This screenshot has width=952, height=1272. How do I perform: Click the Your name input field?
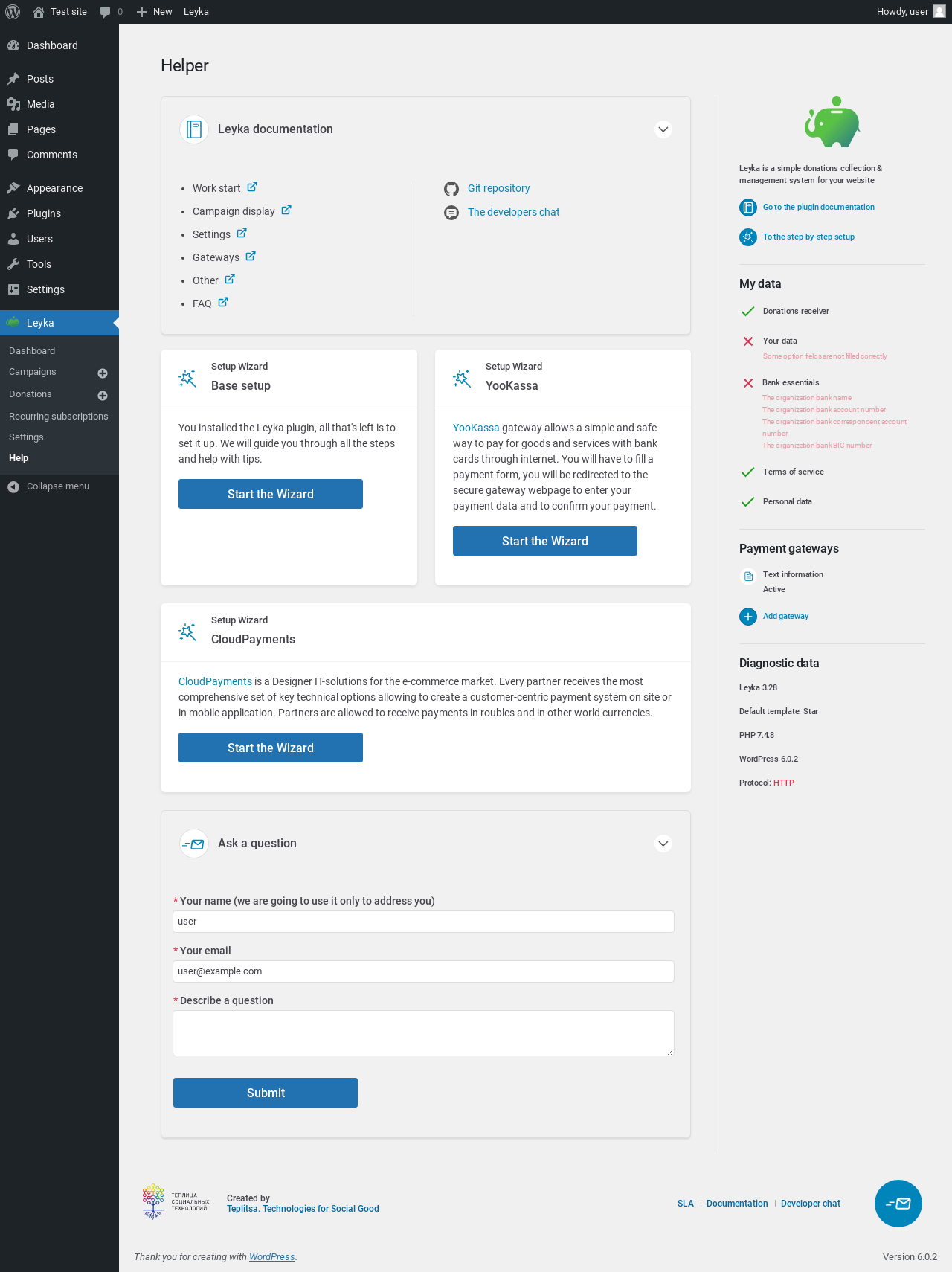click(424, 922)
